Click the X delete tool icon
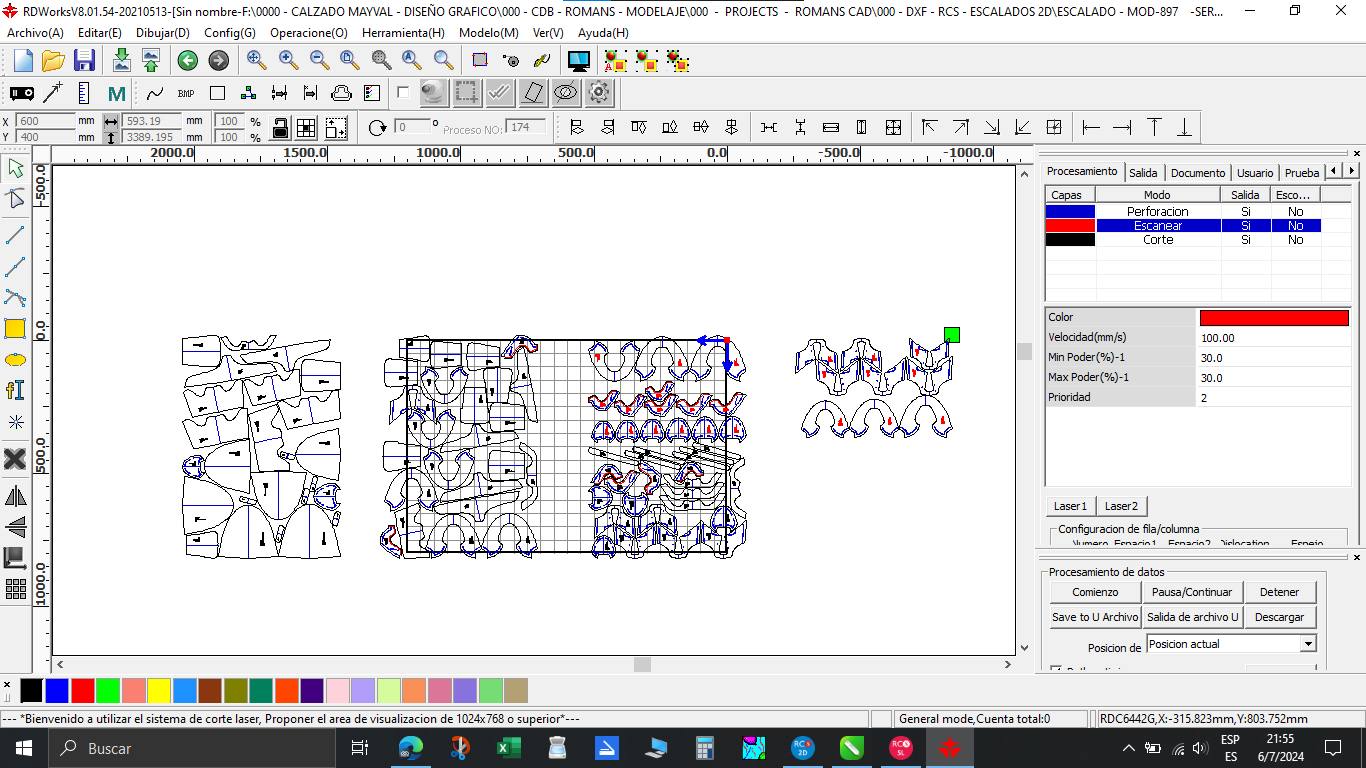Image resolution: width=1366 pixels, height=768 pixels. [x=15, y=459]
